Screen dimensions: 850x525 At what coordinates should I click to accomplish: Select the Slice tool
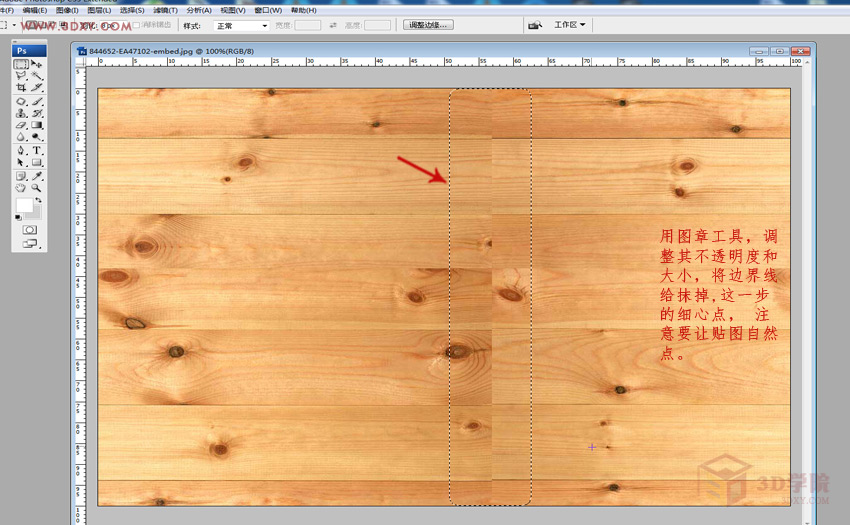coord(37,87)
